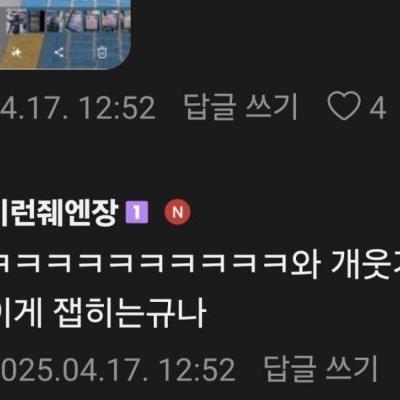
Task: Open the attached screenshot image in comment
Action: [65, 34]
